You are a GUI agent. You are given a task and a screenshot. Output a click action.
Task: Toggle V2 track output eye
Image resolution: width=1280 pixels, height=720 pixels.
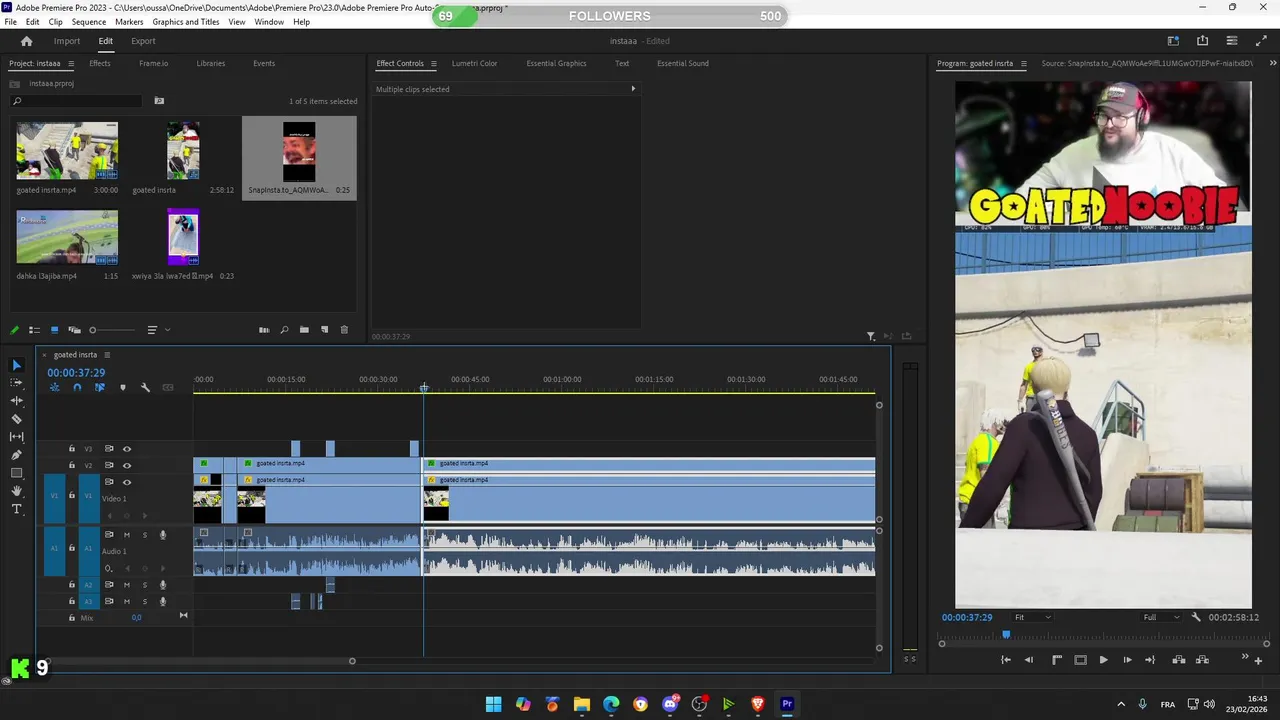[127, 465]
